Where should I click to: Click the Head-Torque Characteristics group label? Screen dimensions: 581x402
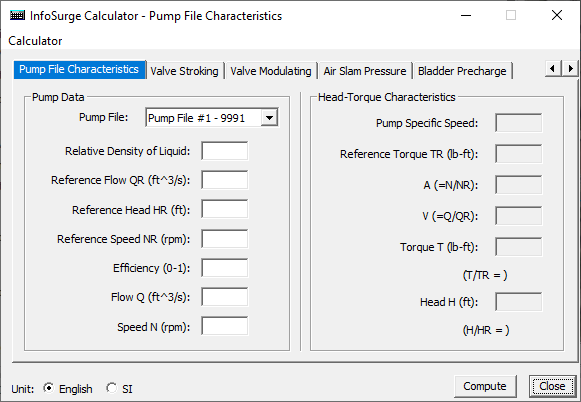pos(386,97)
